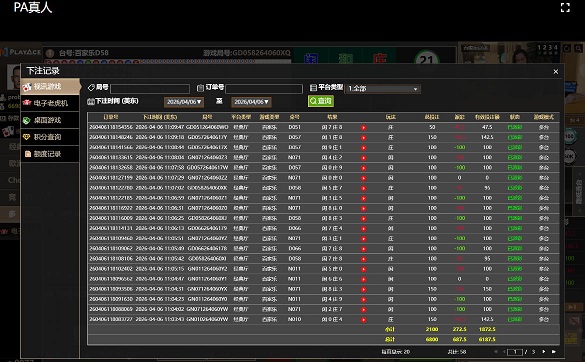This screenshot has width=585, height=362.
Task: Play video replay for order ending 133615
Action: pyautogui.click(x=363, y=158)
